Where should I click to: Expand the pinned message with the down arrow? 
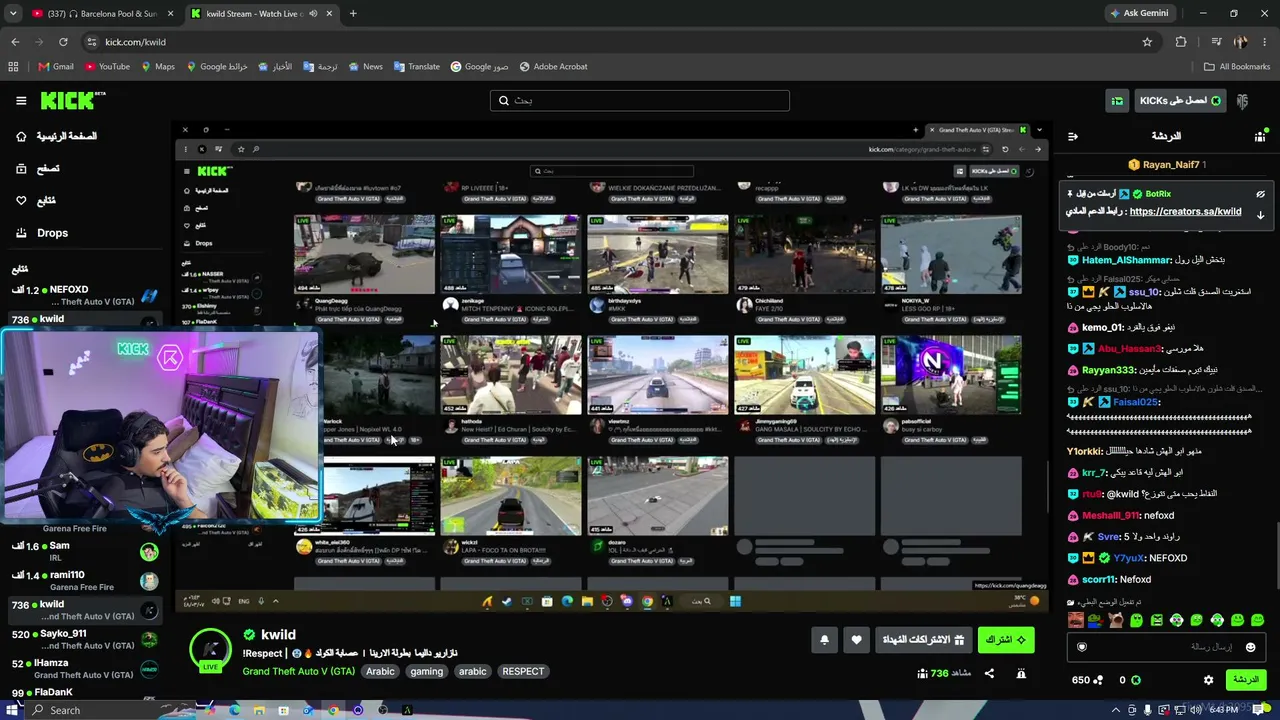1260,214
